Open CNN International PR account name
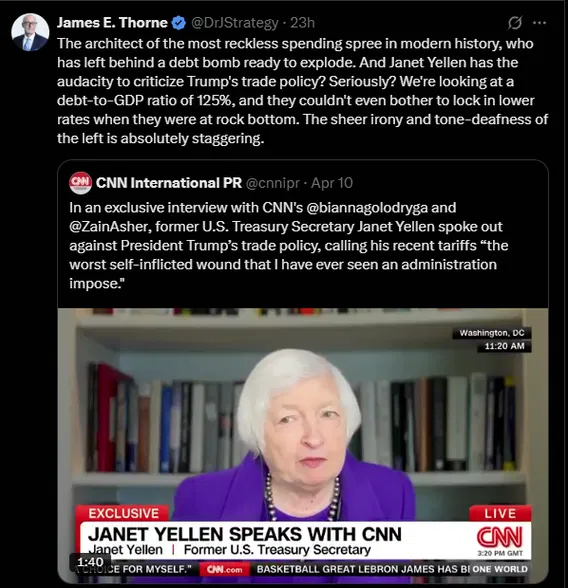568x588 pixels. click(169, 183)
